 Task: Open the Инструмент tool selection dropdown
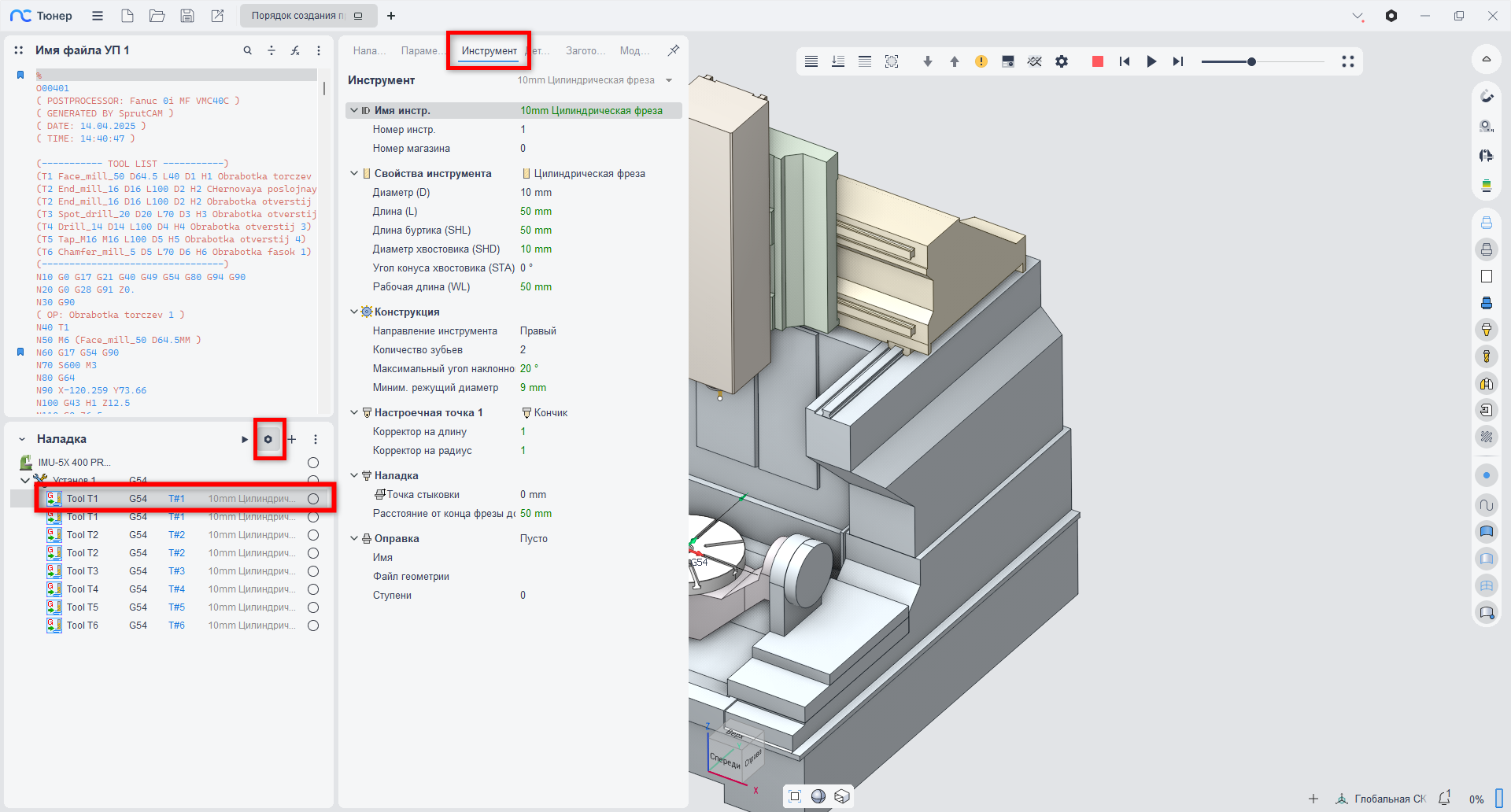coord(669,80)
